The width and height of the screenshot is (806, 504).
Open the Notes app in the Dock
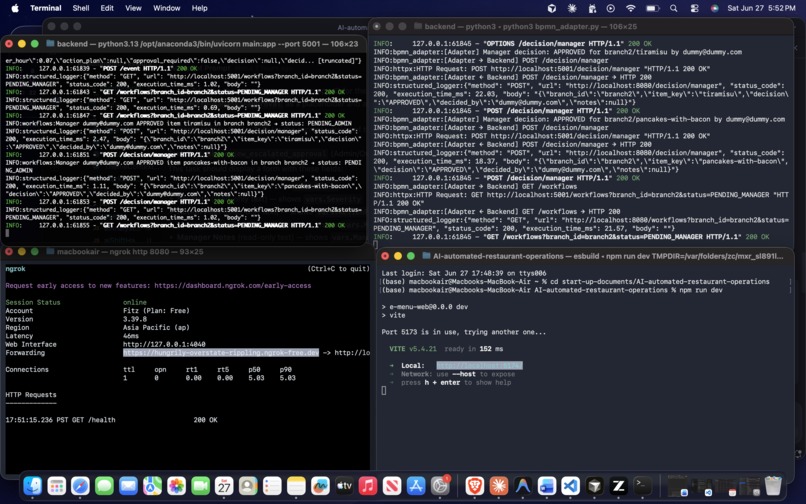click(x=296, y=485)
